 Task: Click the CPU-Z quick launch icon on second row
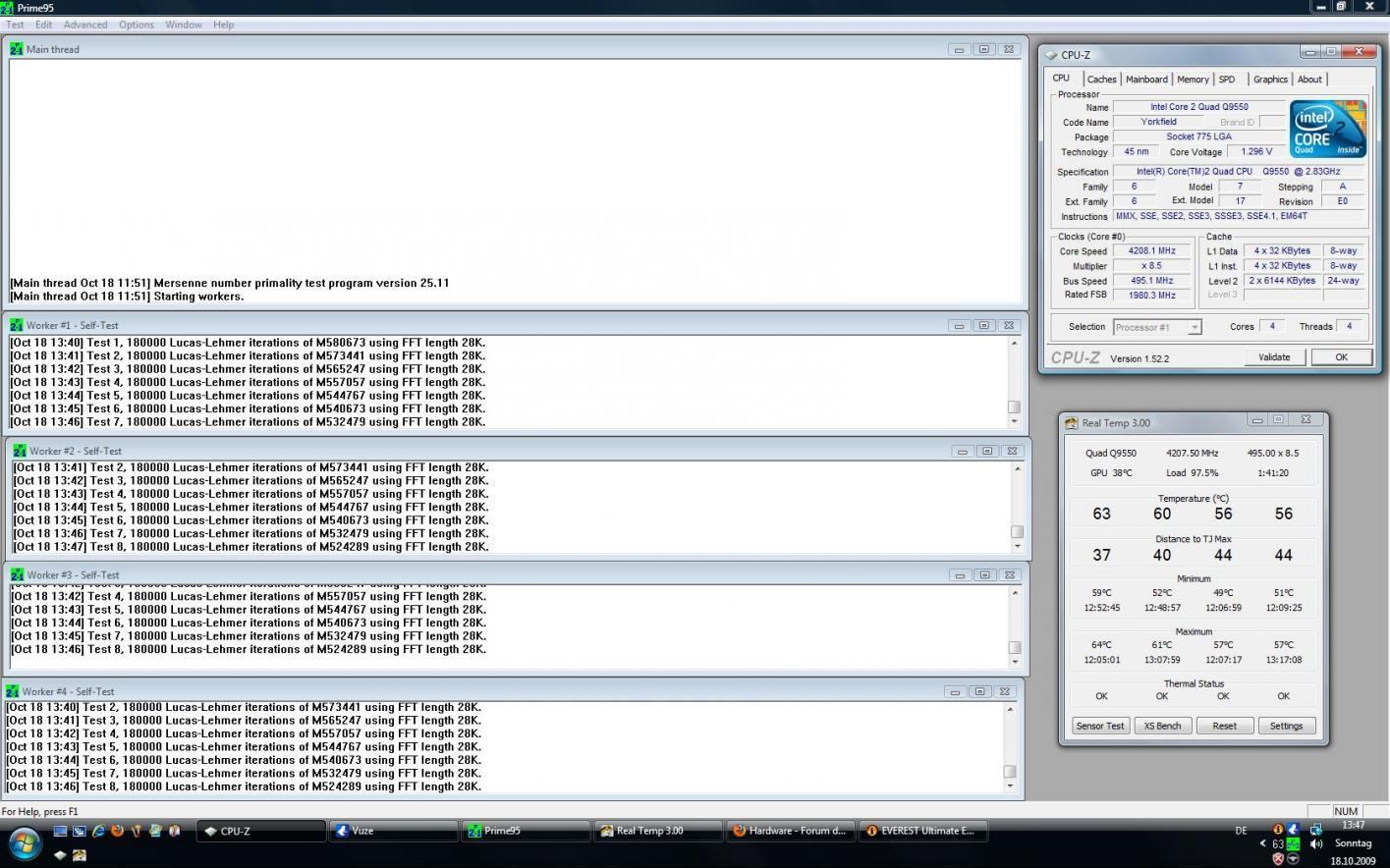tap(60, 855)
